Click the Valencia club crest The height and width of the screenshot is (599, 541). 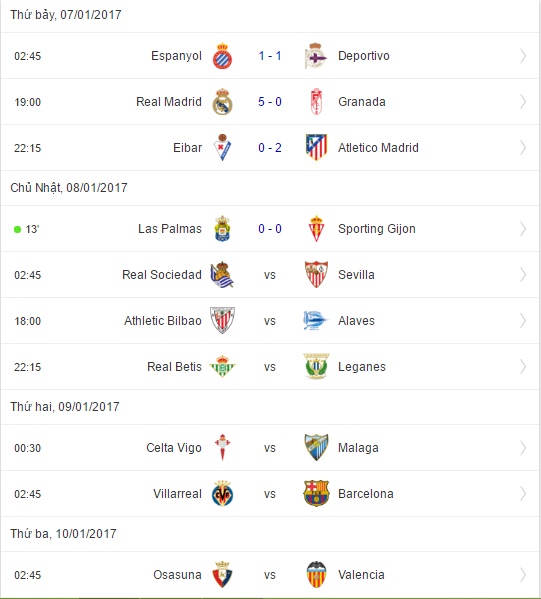point(316,575)
